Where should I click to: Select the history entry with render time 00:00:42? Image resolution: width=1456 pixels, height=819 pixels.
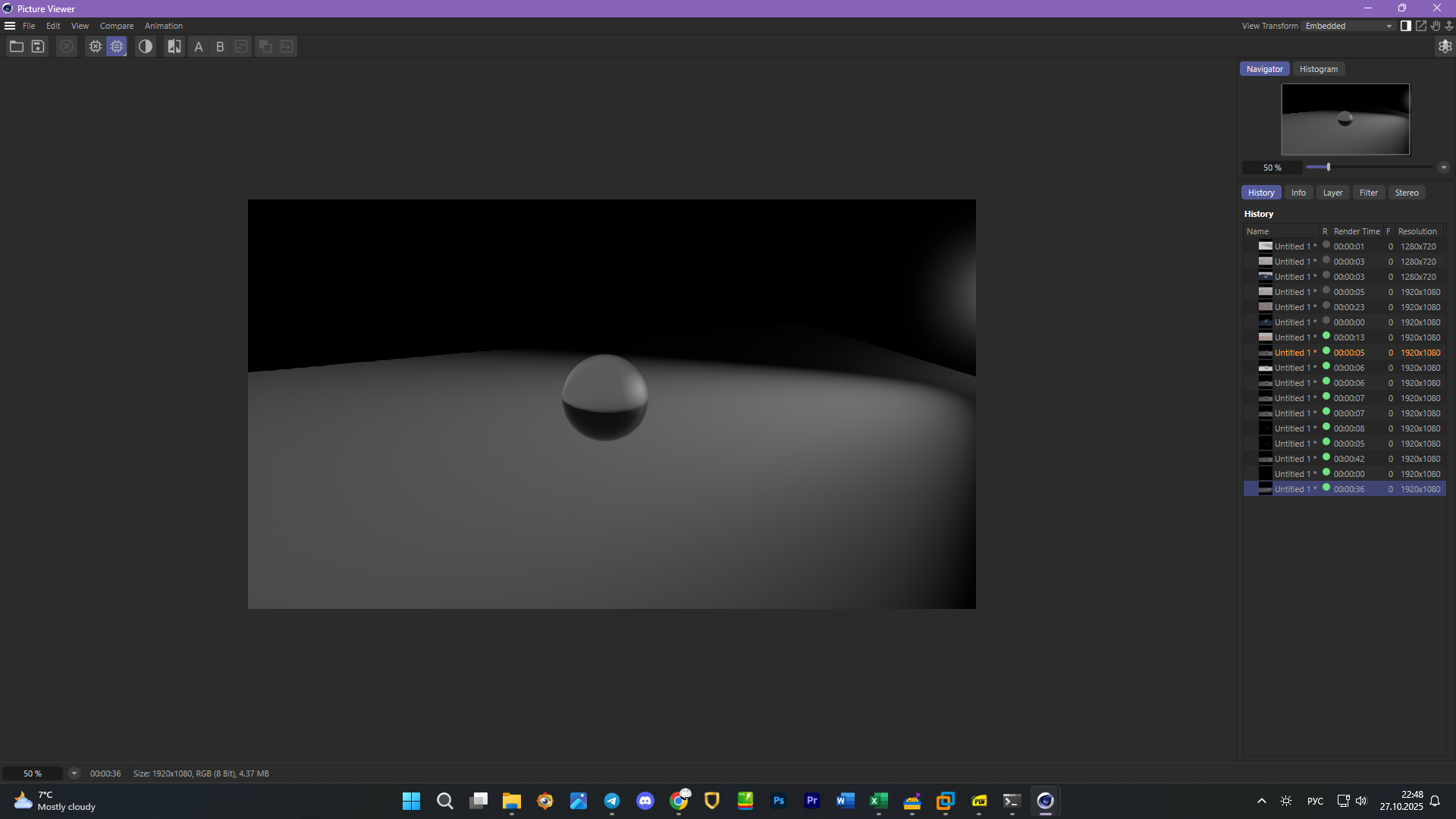[x=1348, y=459]
